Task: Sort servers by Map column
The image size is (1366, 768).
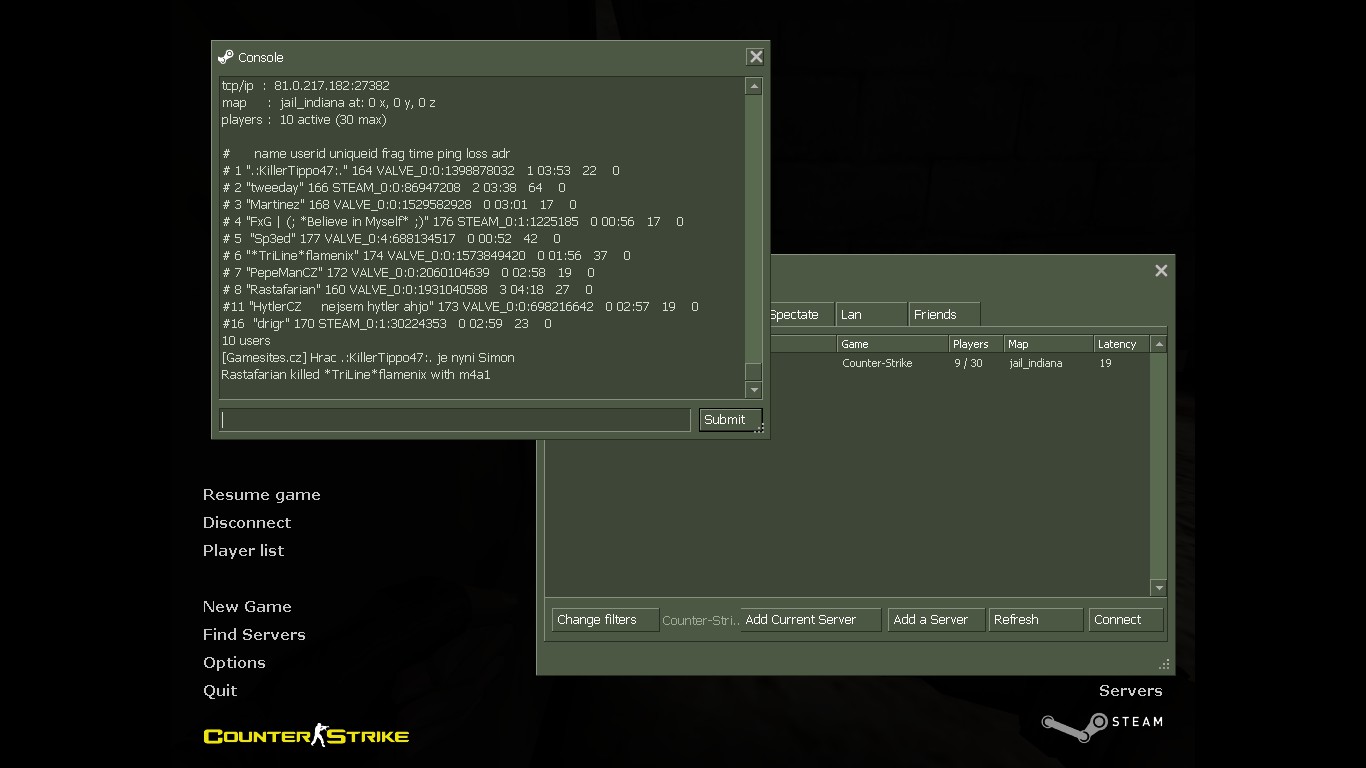Action: [1049, 344]
